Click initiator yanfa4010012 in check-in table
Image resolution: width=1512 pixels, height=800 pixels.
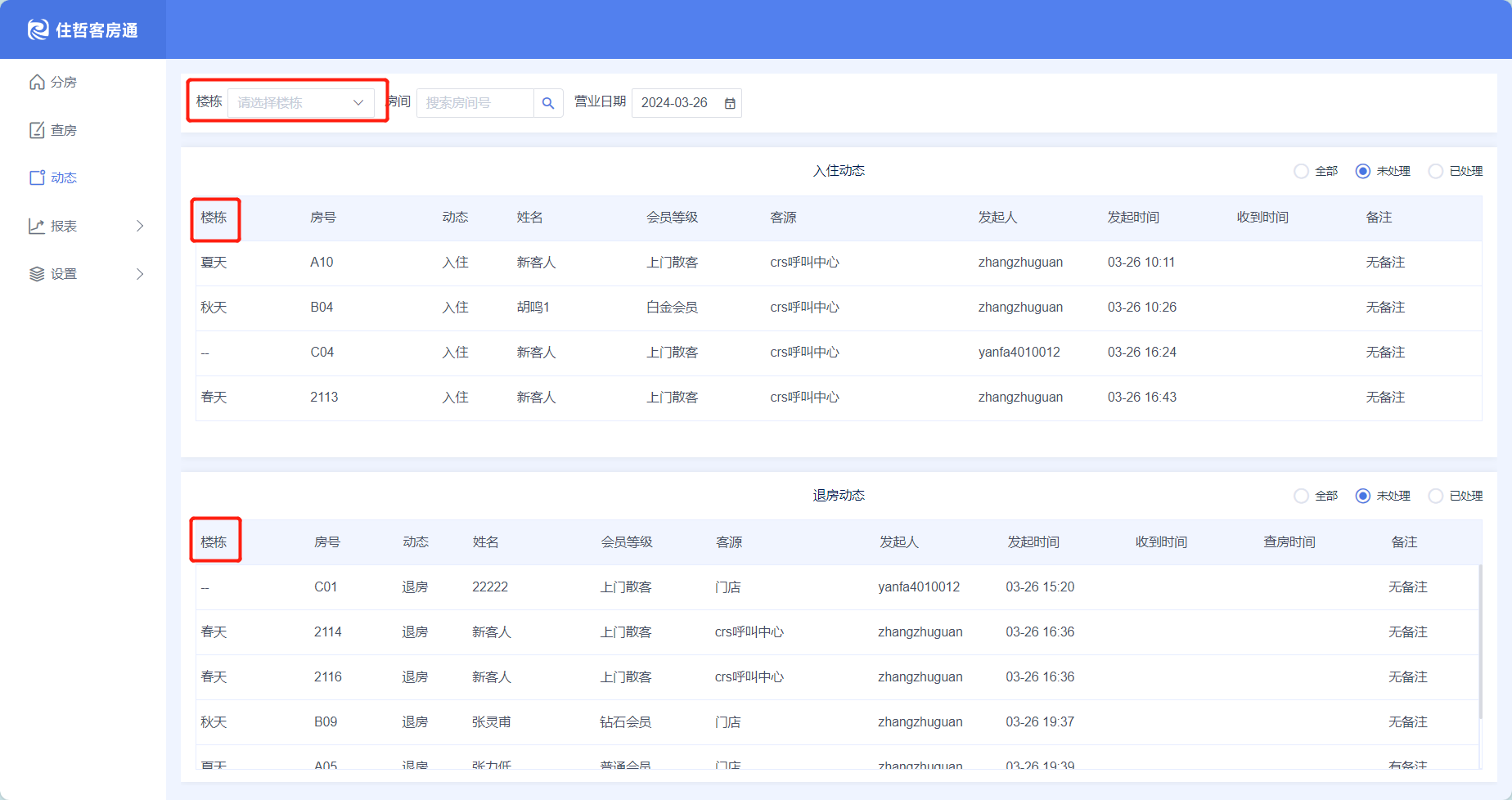click(x=1019, y=353)
